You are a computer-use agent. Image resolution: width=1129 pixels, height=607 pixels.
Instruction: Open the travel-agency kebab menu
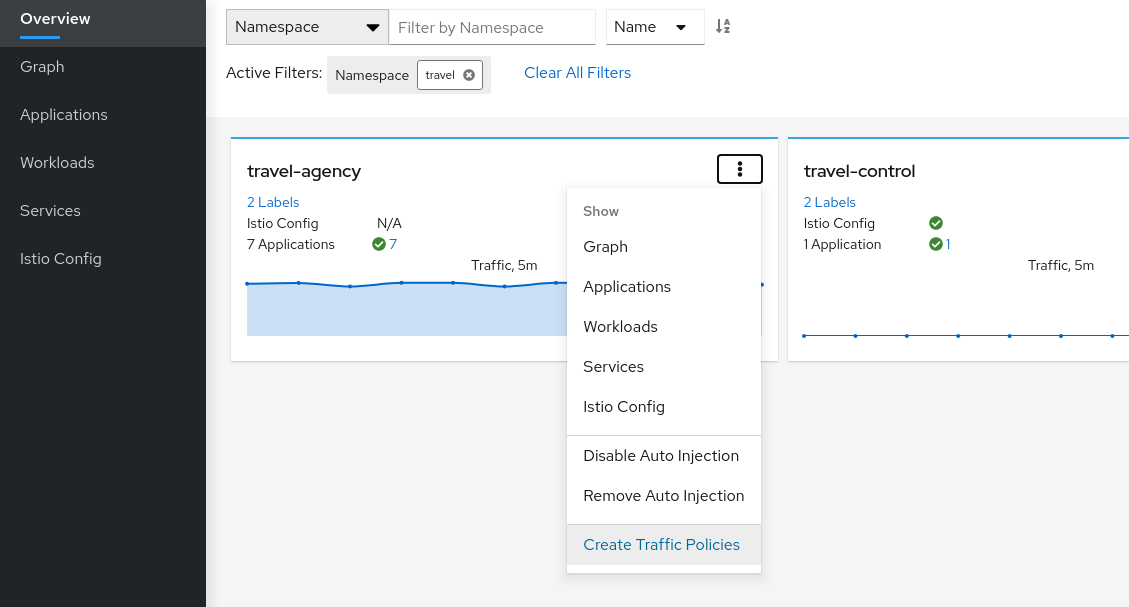[739, 168]
